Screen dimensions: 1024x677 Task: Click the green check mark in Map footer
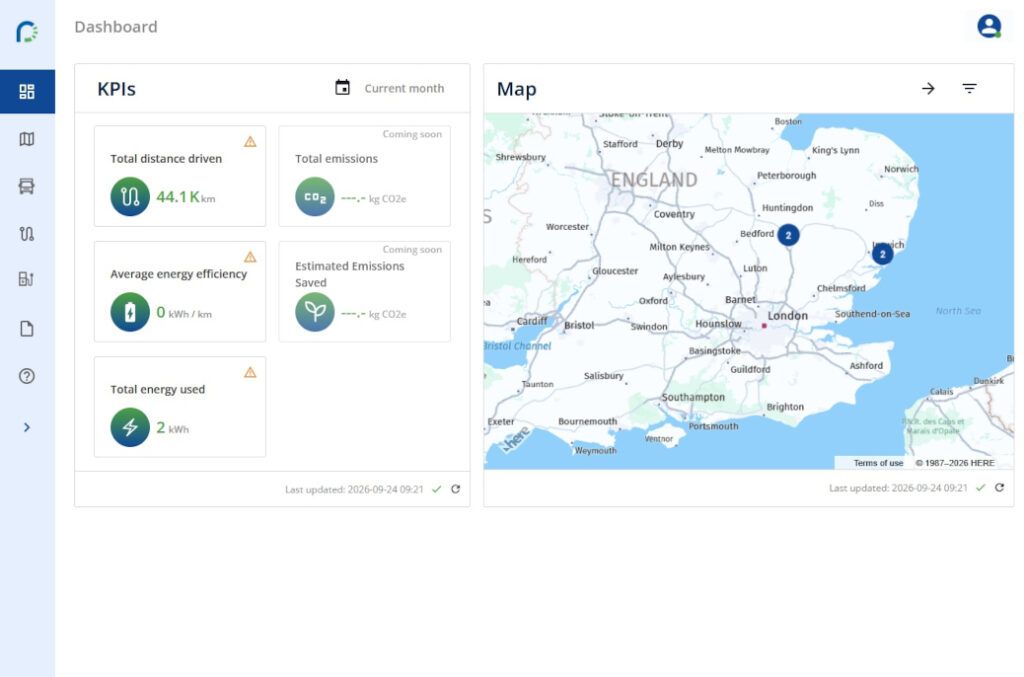point(980,488)
